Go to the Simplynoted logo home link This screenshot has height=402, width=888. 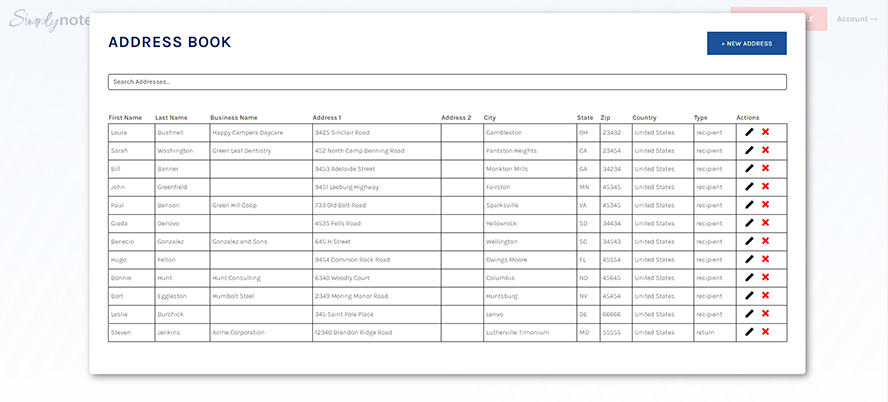coord(50,20)
